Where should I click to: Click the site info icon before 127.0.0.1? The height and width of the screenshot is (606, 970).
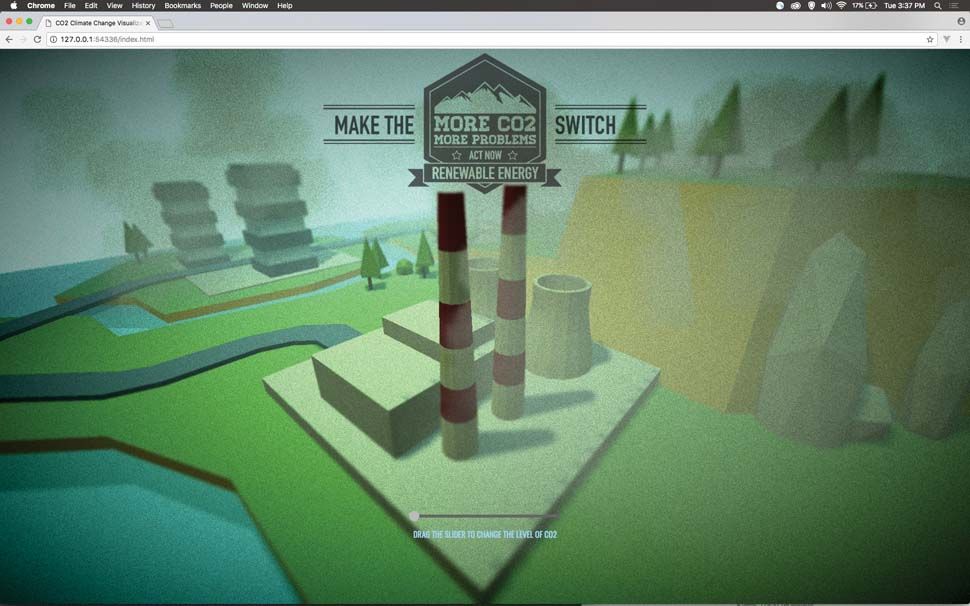[x=53, y=40]
